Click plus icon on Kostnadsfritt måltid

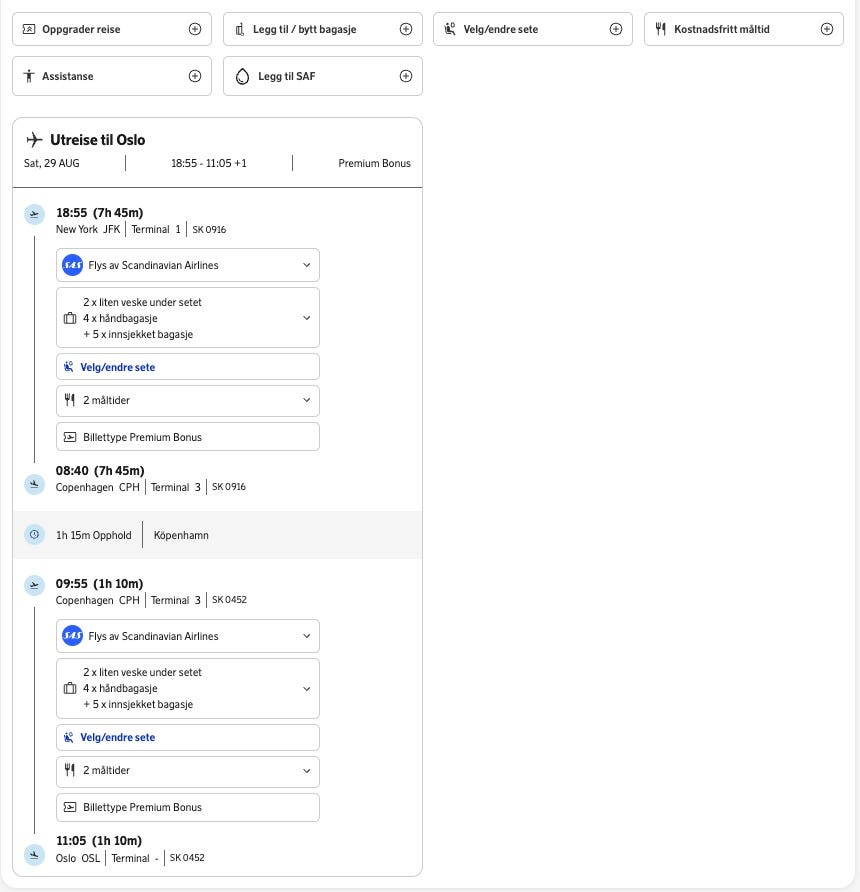coord(827,29)
